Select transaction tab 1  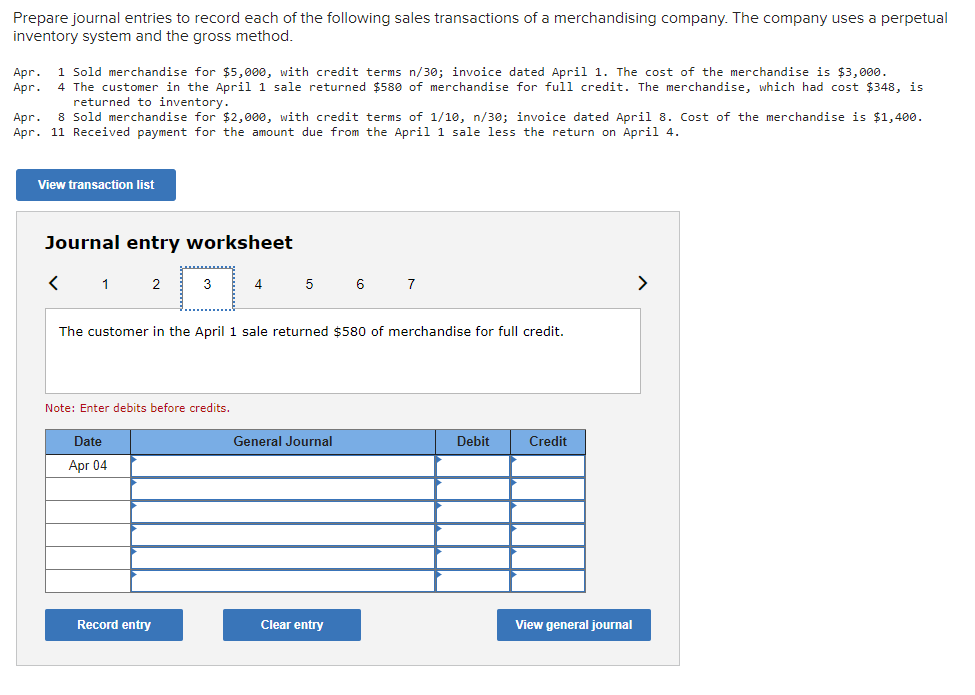(105, 284)
